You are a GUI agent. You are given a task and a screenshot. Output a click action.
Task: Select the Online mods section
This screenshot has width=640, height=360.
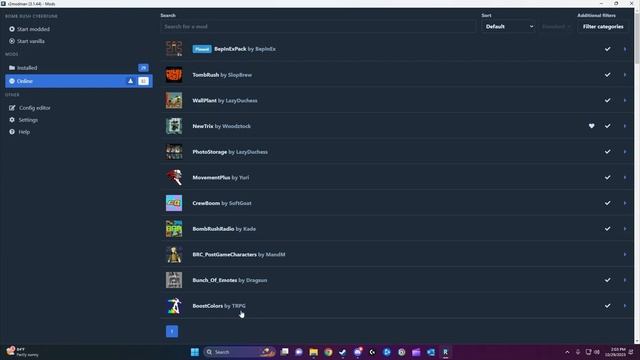click(79, 81)
